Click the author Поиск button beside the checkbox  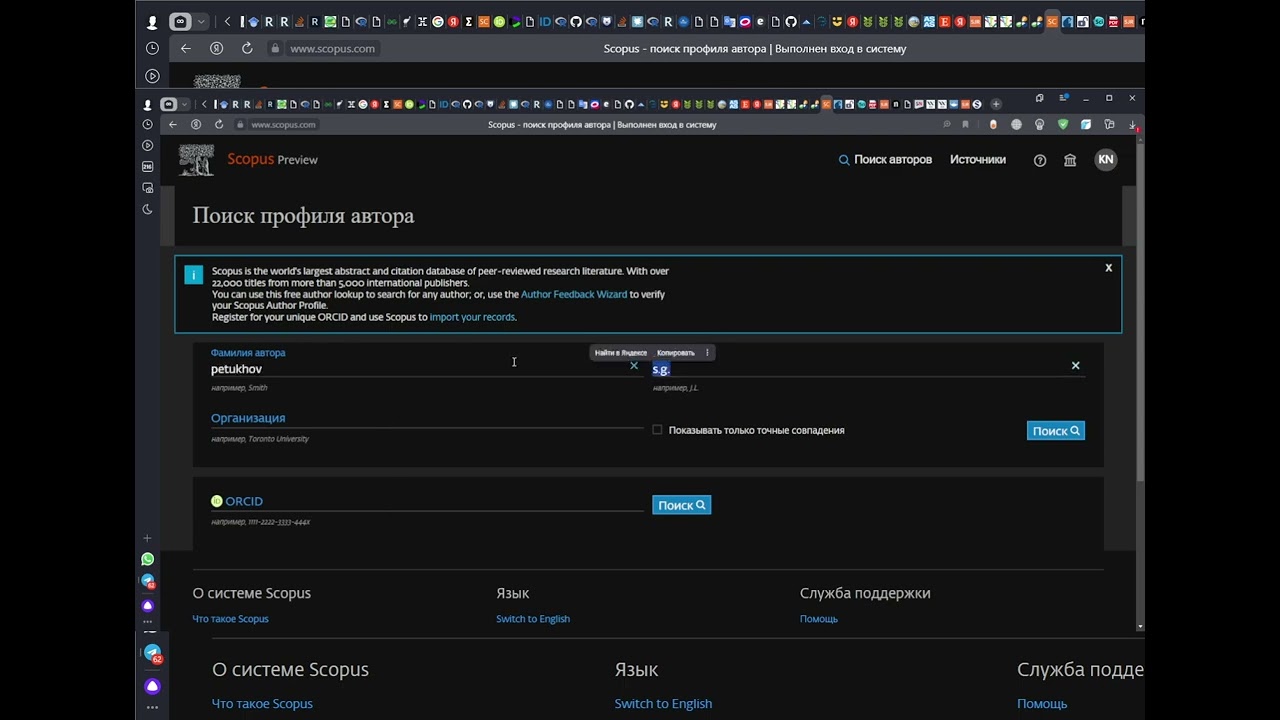coord(1055,431)
